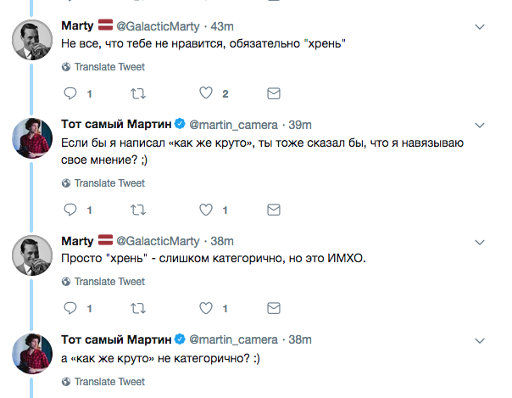Expand chevron menu on martin_camera's 38m tweet
The width and height of the screenshot is (512, 398).
(x=479, y=341)
